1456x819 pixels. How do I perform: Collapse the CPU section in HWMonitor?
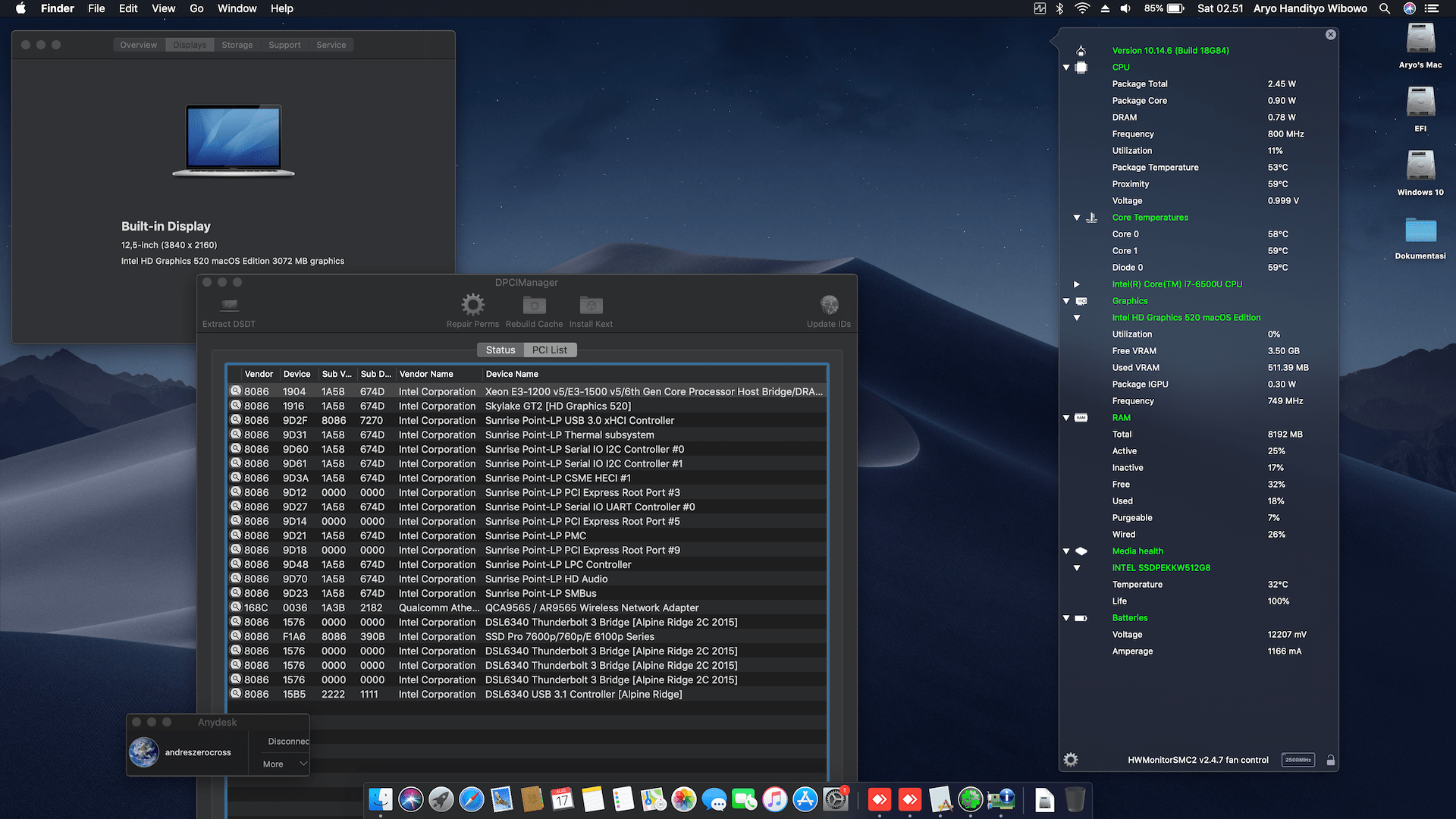pos(1066,67)
